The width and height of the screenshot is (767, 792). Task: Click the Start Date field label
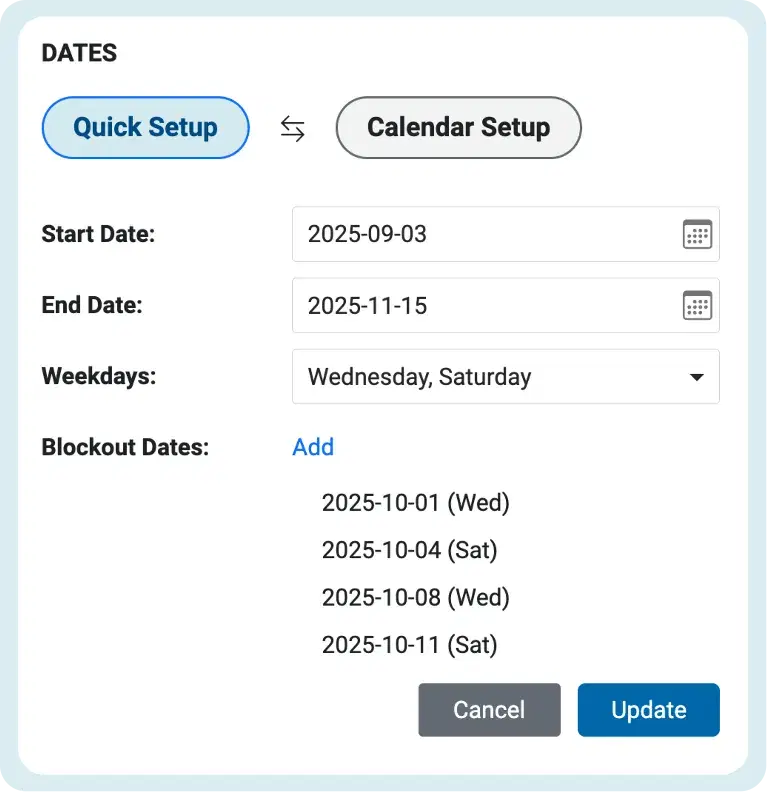pyautogui.click(x=98, y=234)
